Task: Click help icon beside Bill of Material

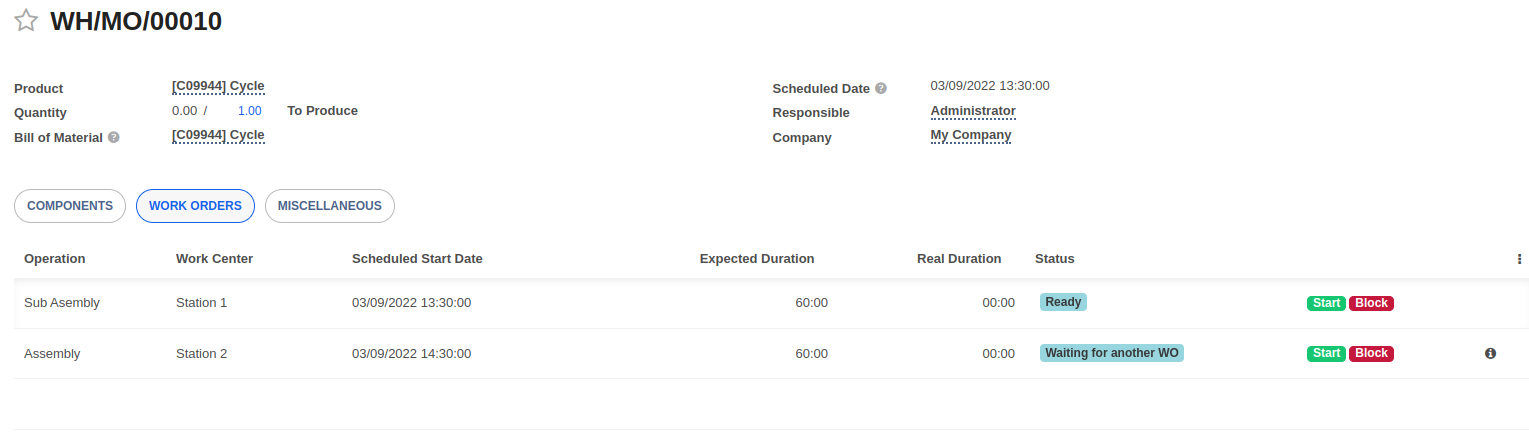Action: [x=114, y=138]
